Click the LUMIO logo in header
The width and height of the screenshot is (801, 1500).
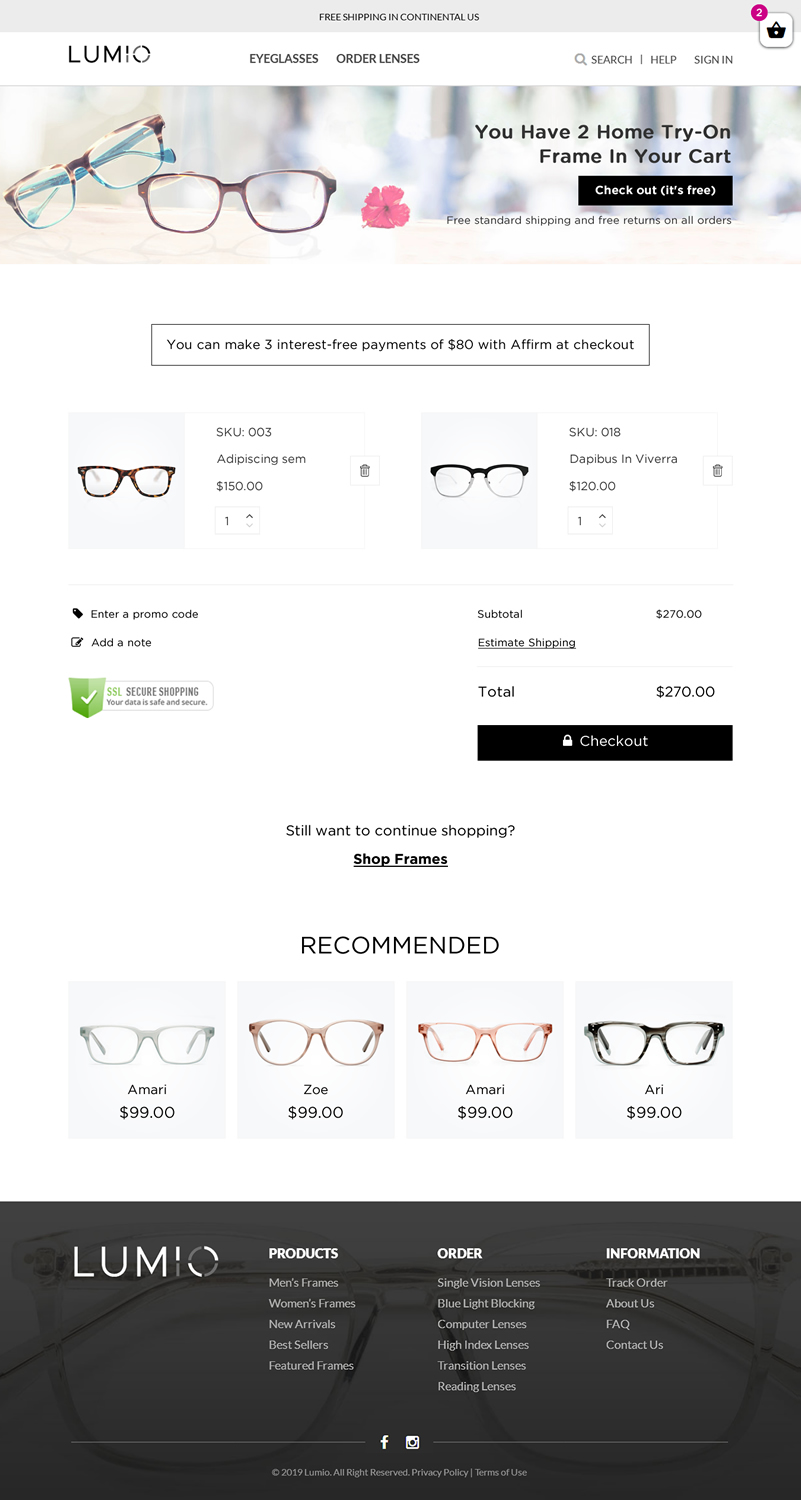[110, 54]
